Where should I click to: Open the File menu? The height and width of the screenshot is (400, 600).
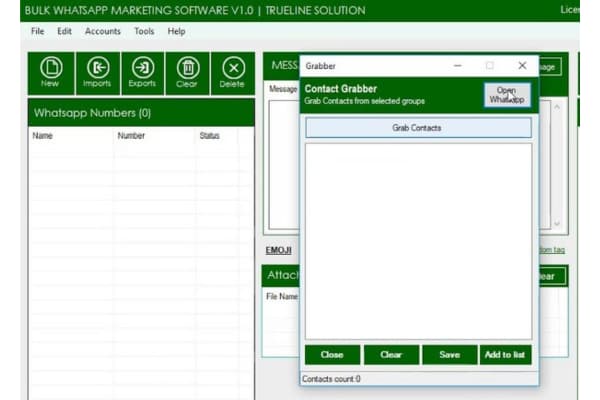tap(38, 31)
